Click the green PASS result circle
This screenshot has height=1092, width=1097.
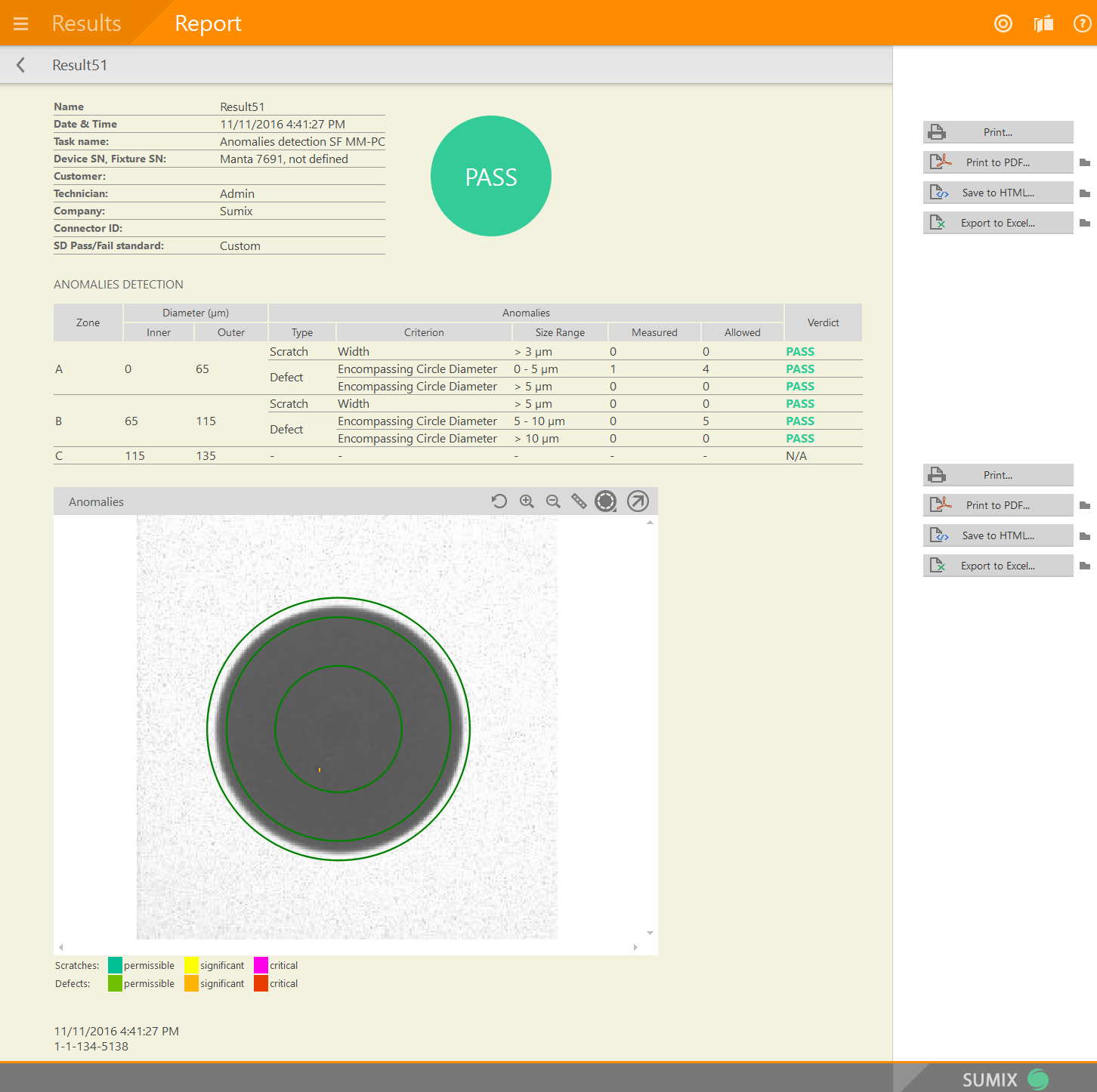pyautogui.click(x=491, y=176)
